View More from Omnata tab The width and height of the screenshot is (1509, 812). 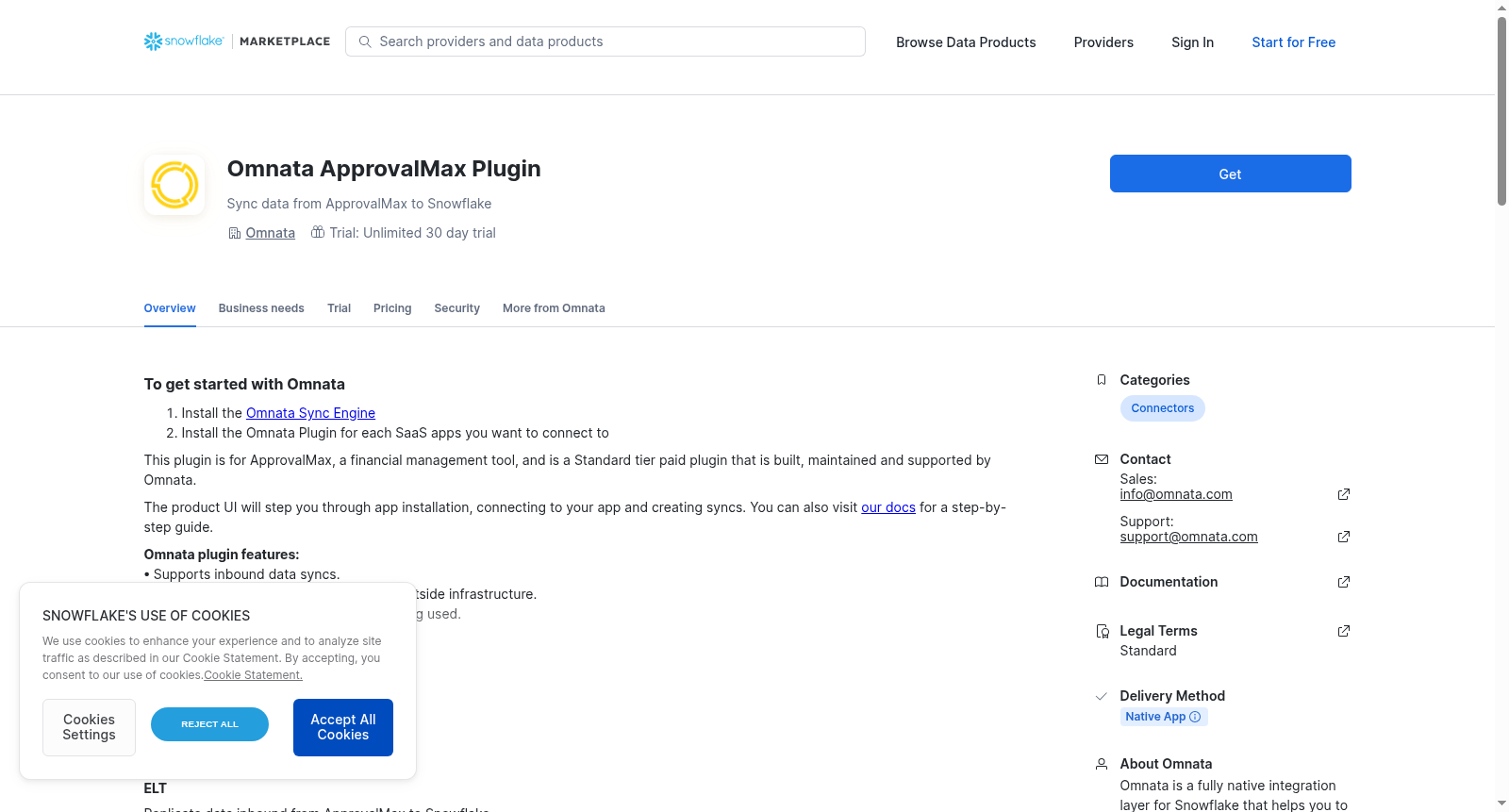click(554, 308)
